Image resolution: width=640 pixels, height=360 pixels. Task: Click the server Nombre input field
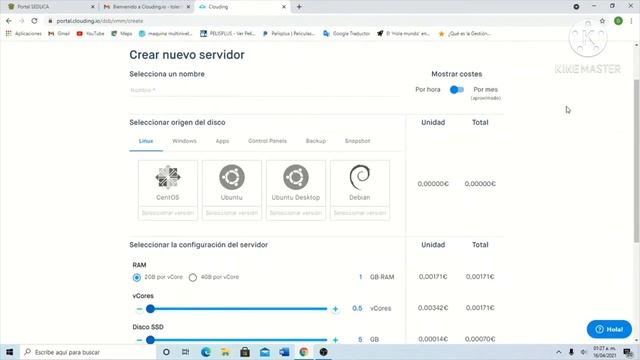(x=264, y=90)
